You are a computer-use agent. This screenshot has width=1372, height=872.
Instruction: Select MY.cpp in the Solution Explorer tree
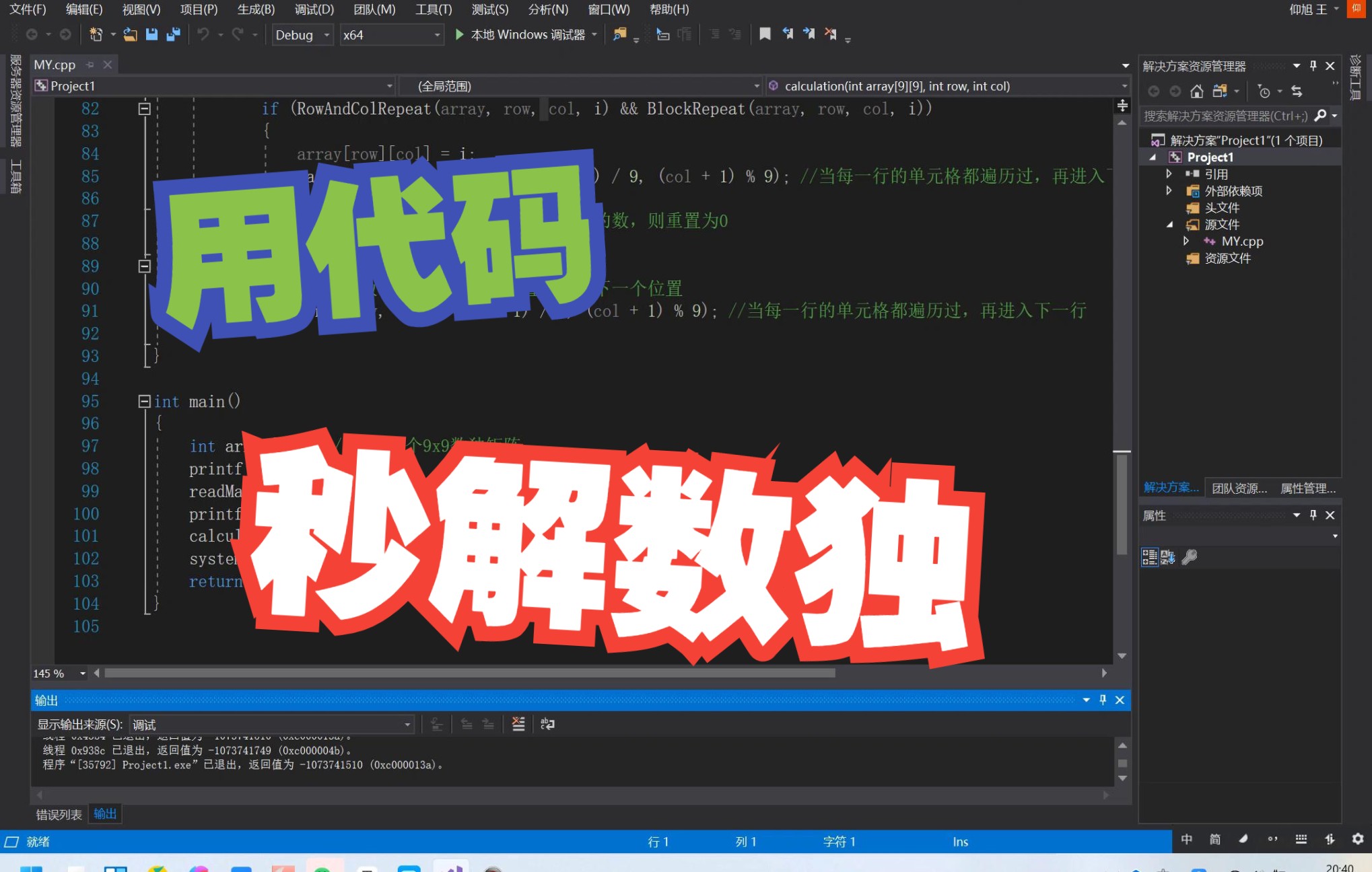[1241, 241]
